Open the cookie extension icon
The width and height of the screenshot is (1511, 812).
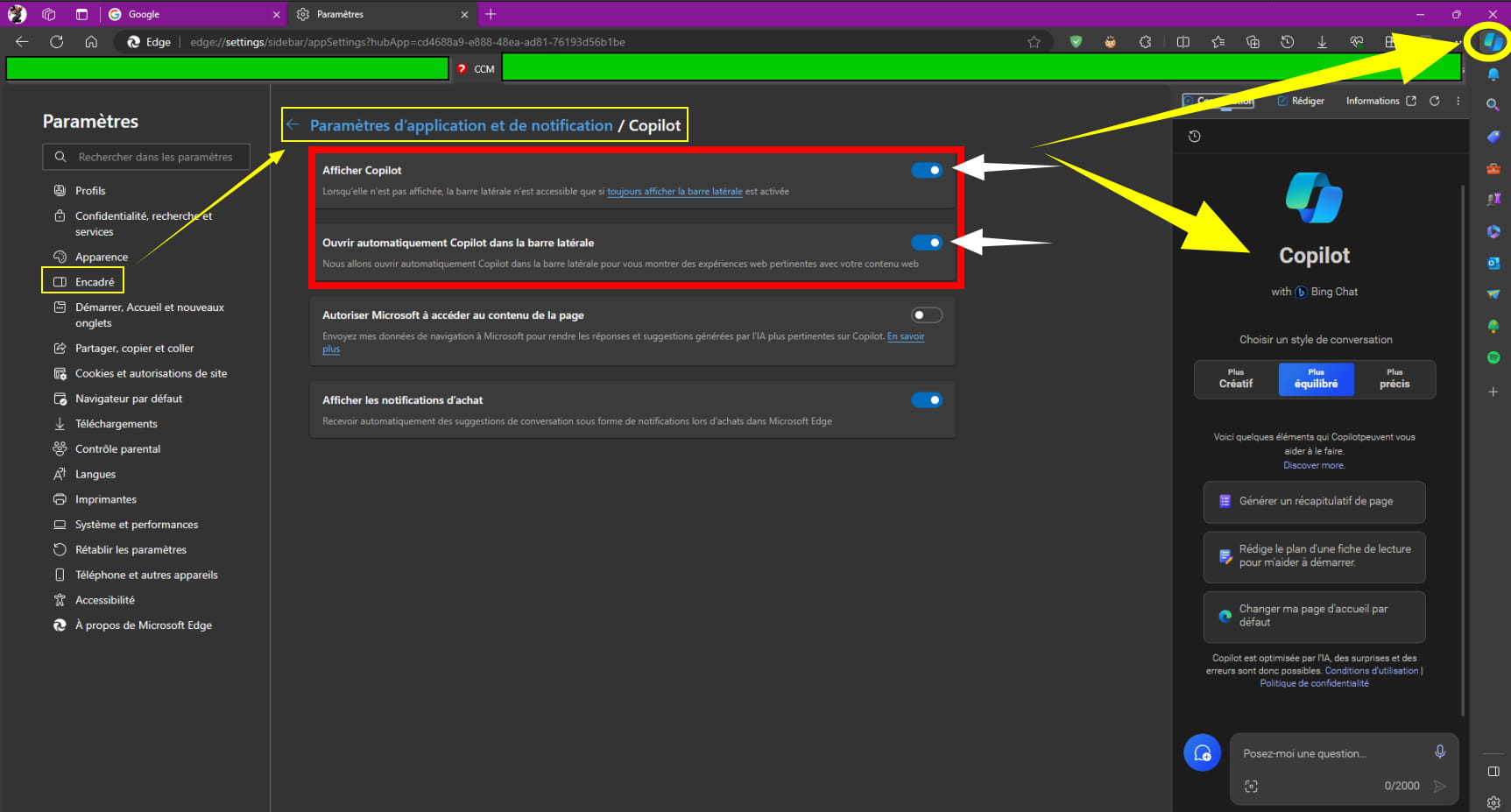click(1110, 42)
